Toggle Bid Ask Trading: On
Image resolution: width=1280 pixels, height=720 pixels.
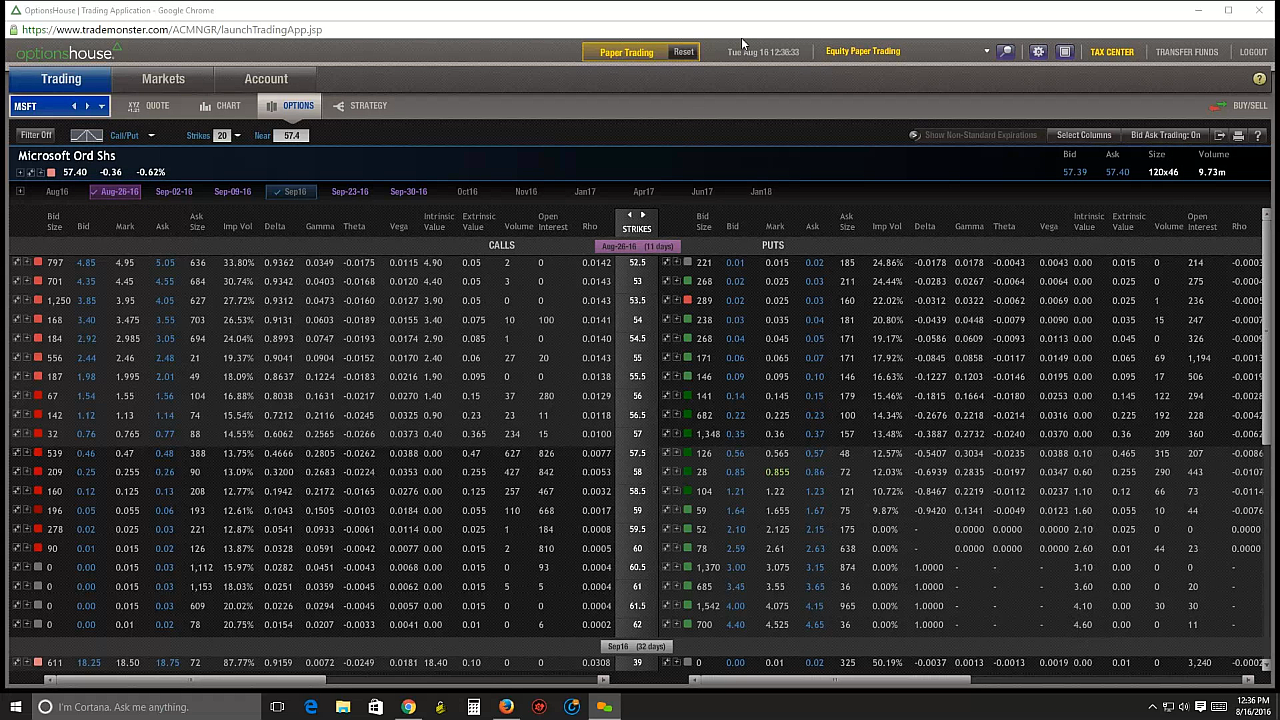(x=1166, y=135)
